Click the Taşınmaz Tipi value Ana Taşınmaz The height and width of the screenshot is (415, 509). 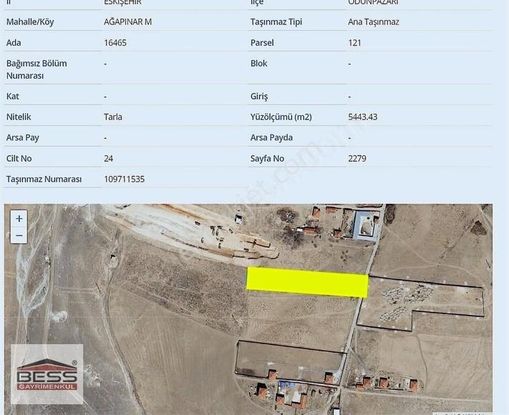tap(373, 22)
